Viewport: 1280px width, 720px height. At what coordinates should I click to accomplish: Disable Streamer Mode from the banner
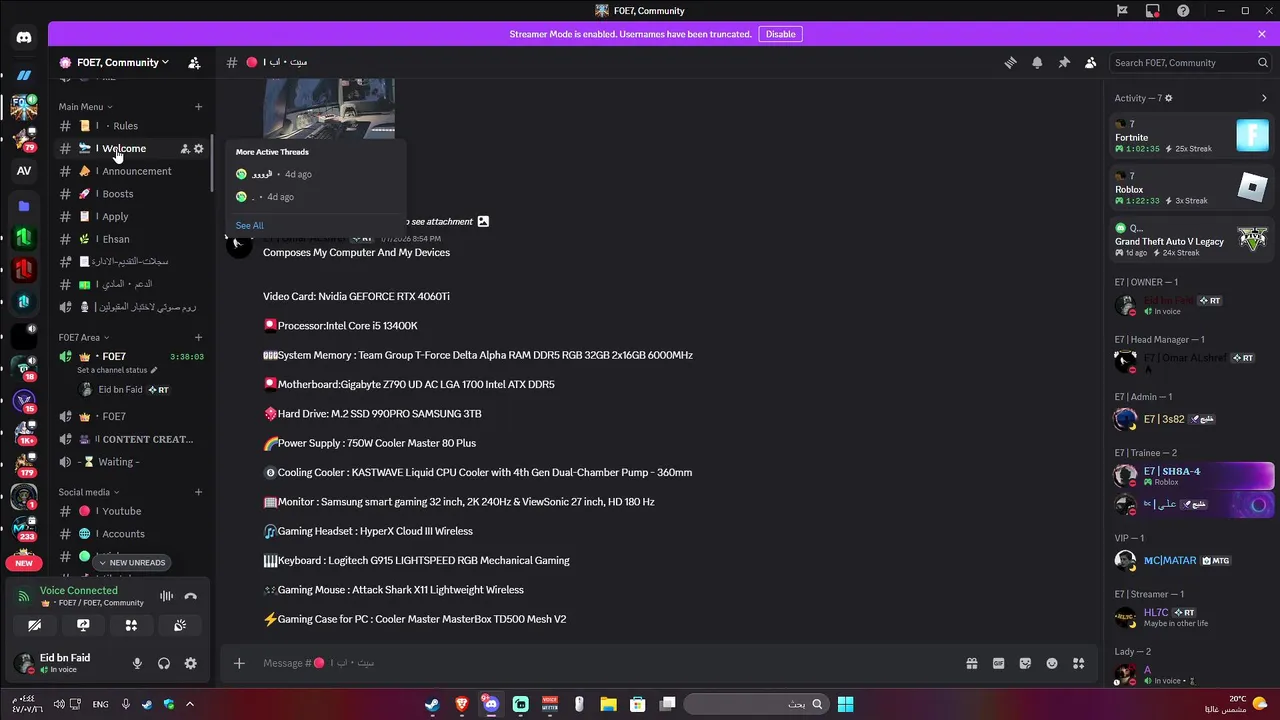(x=780, y=34)
